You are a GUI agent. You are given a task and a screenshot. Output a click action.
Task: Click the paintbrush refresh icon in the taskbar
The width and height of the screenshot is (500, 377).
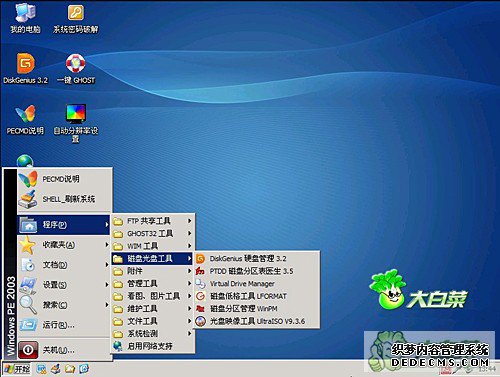[56, 369]
